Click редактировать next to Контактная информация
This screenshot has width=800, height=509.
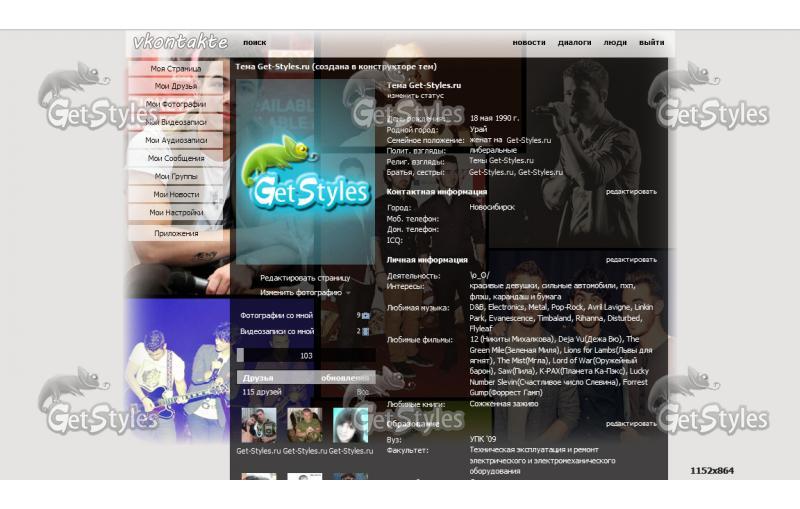(x=631, y=191)
